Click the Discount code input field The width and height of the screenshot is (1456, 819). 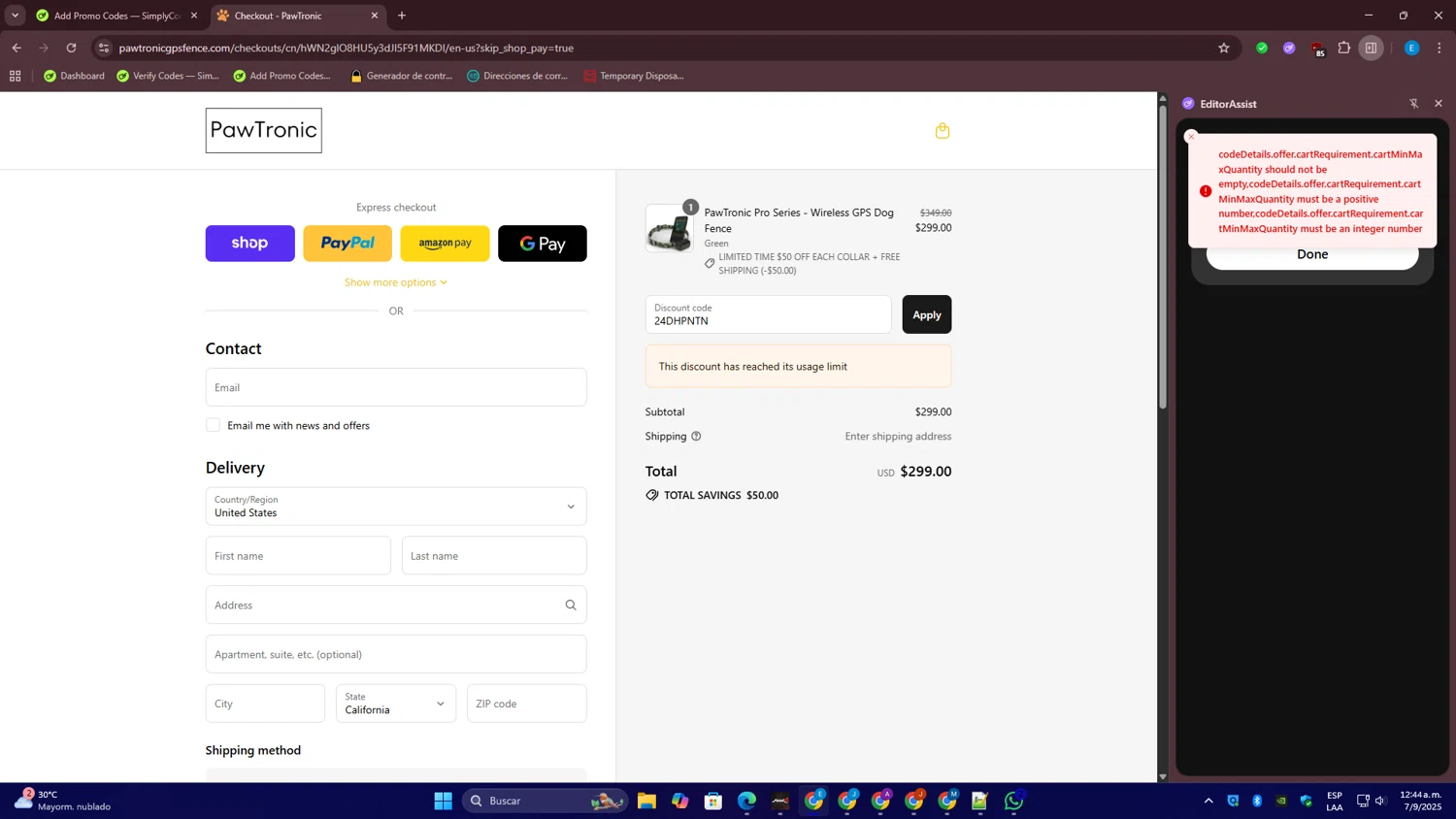pyautogui.click(x=768, y=314)
